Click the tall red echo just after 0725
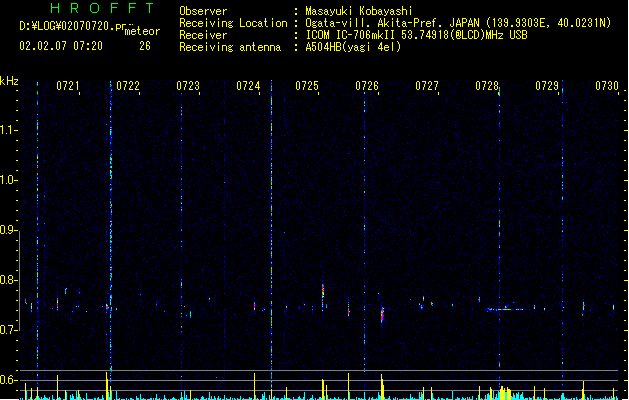This screenshot has width=629, height=400. (323, 296)
